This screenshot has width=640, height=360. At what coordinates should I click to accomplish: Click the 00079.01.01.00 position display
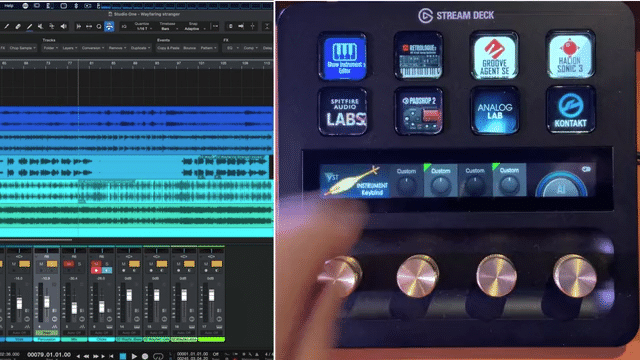tap(49, 355)
